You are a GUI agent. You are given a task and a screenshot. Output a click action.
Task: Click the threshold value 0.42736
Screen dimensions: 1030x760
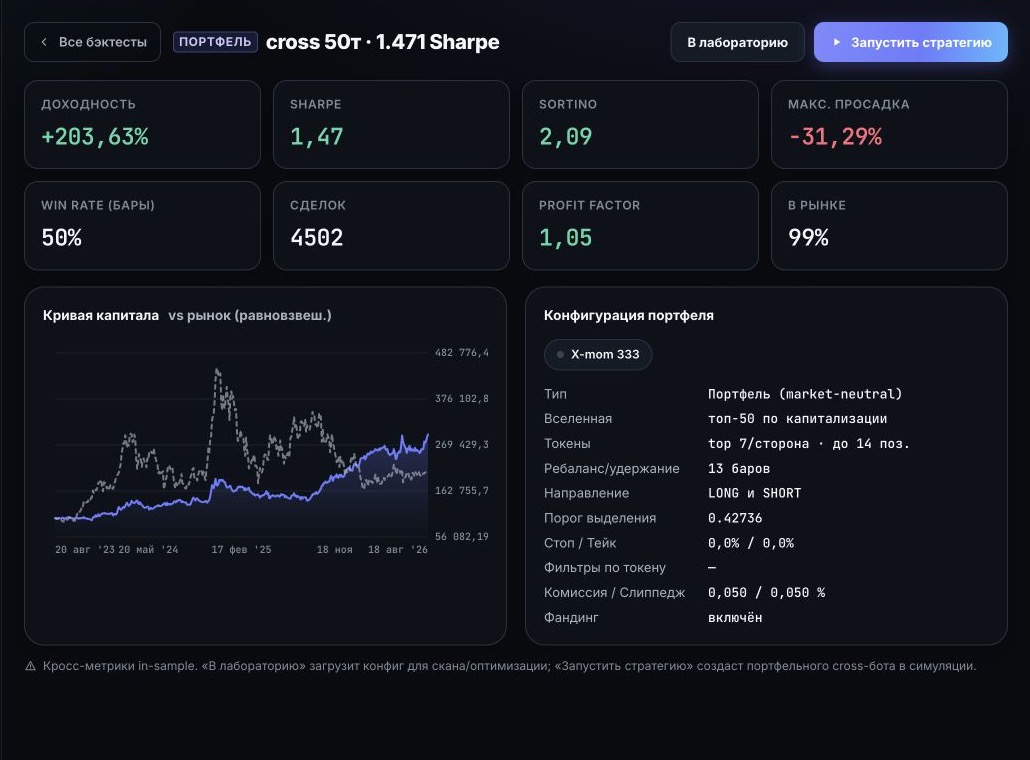tap(735, 518)
